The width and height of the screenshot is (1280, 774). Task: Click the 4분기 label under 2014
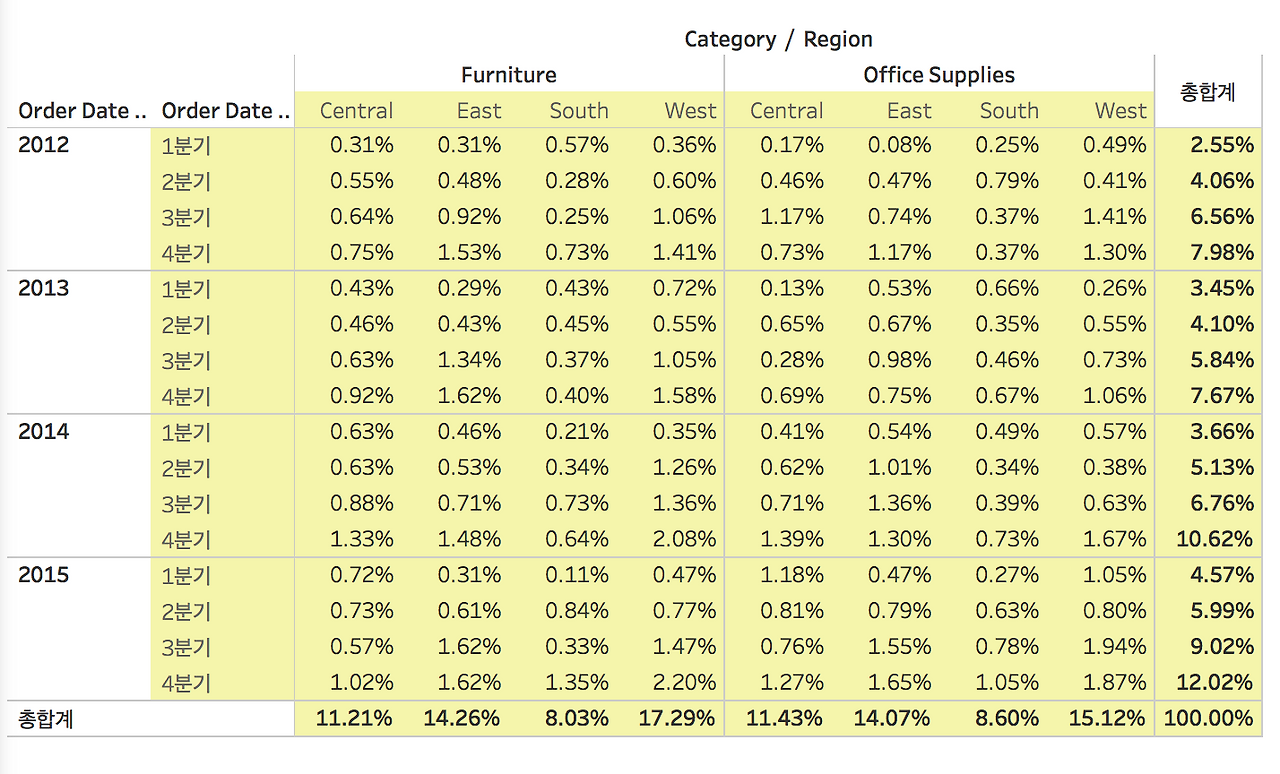pyautogui.click(x=186, y=540)
